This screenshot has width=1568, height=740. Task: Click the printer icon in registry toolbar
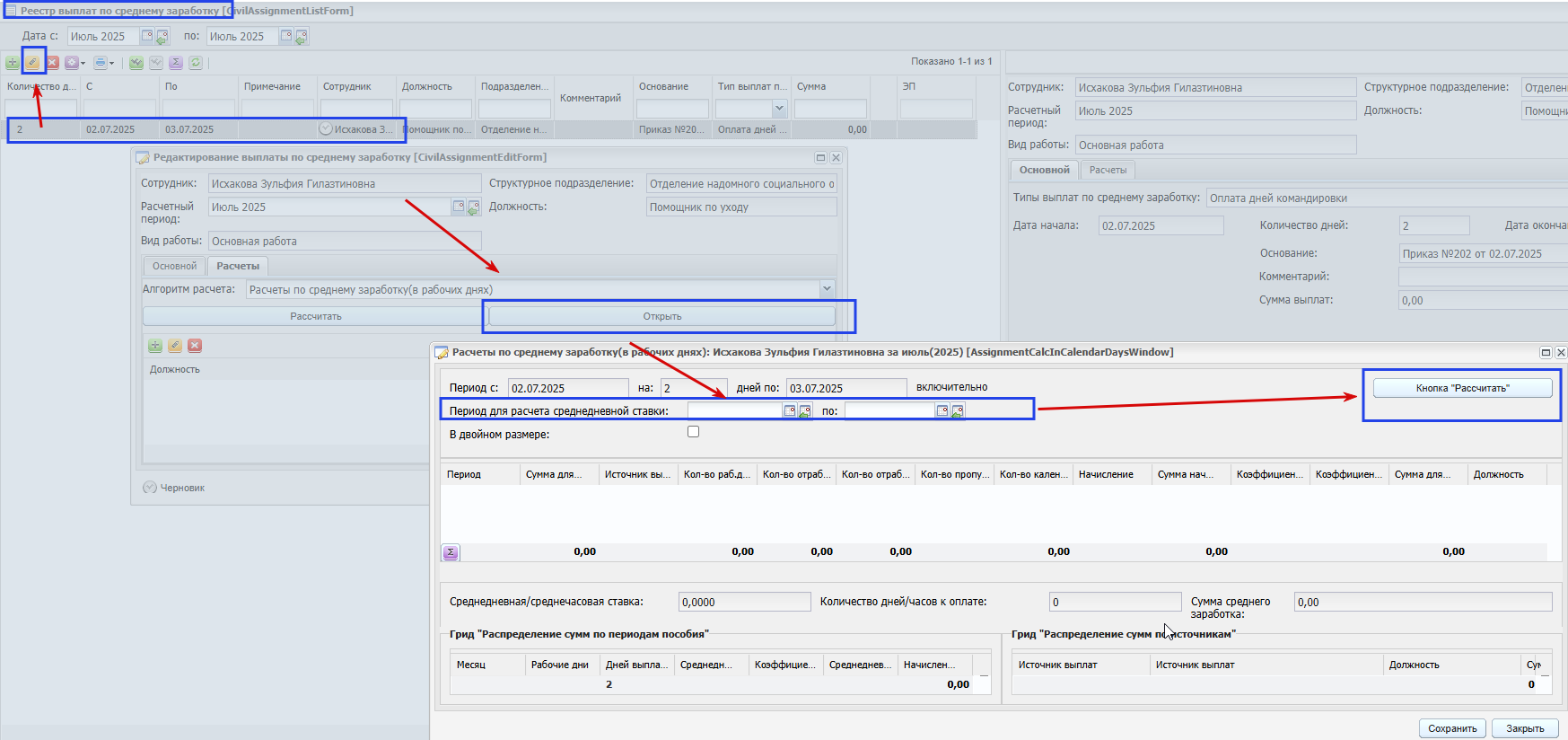coord(100,63)
